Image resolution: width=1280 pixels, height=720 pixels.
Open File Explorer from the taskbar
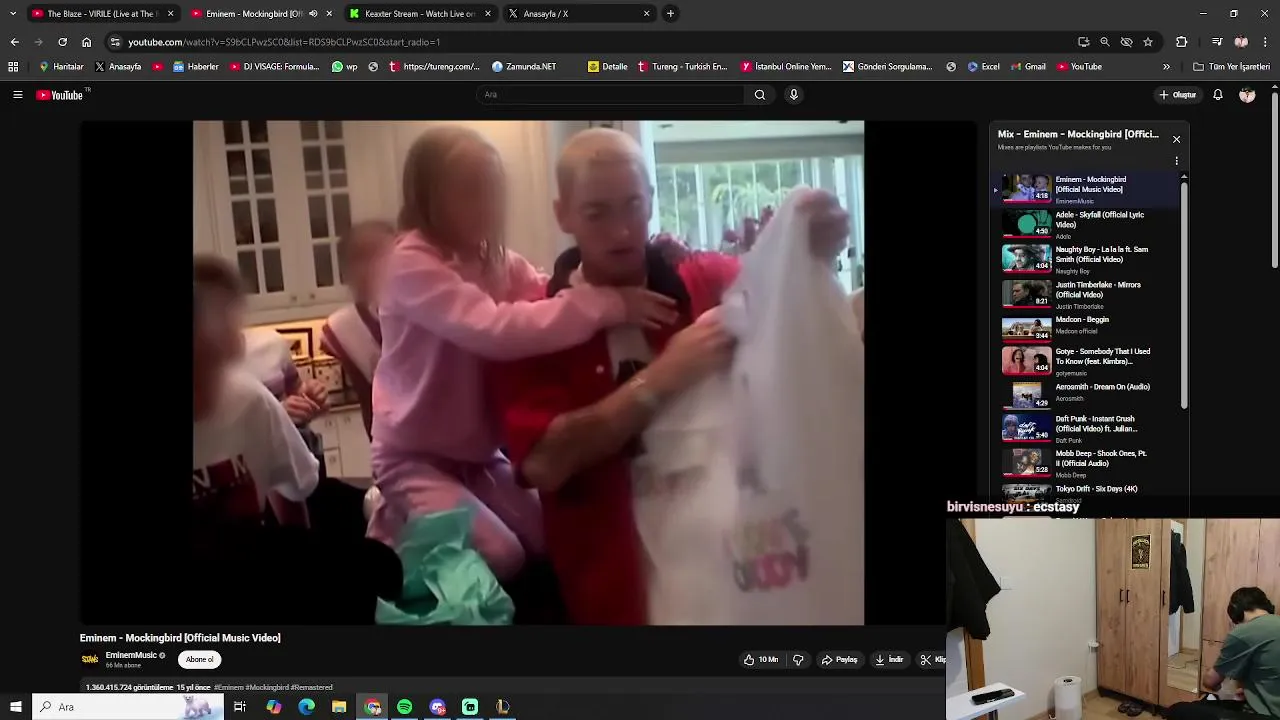(339, 707)
